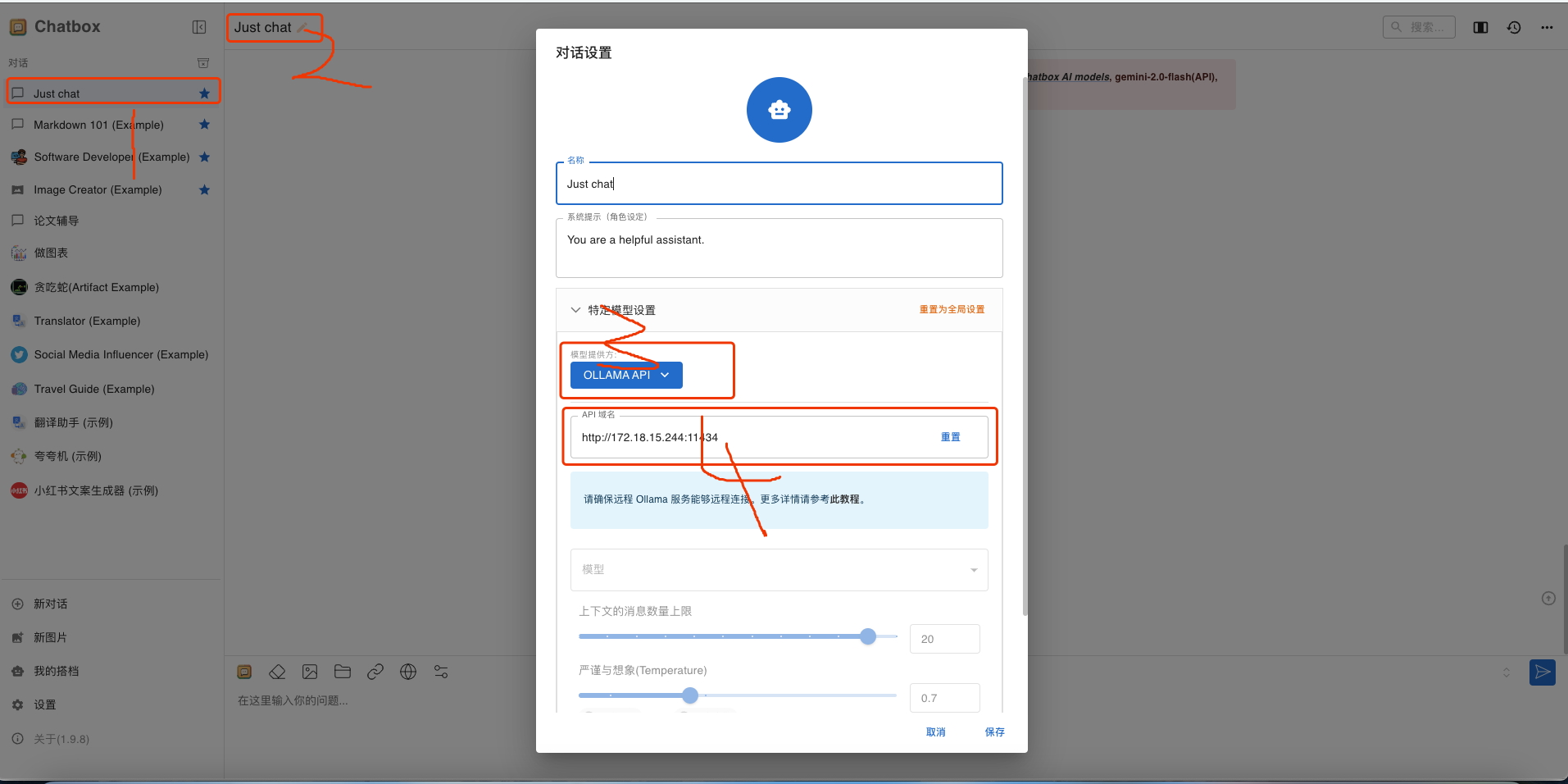Start a new chat with 新对话
The width and height of the screenshot is (1568, 784).
click(x=113, y=604)
